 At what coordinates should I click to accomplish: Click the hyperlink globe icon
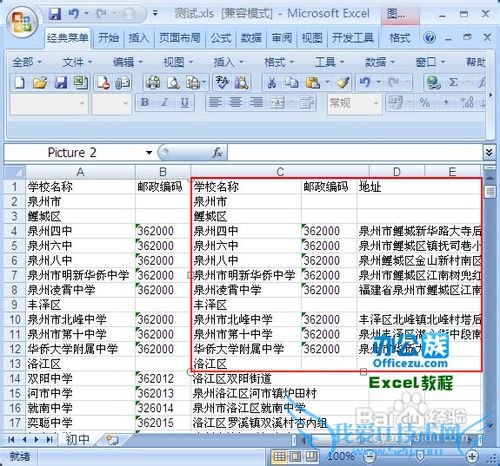(434, 83)
